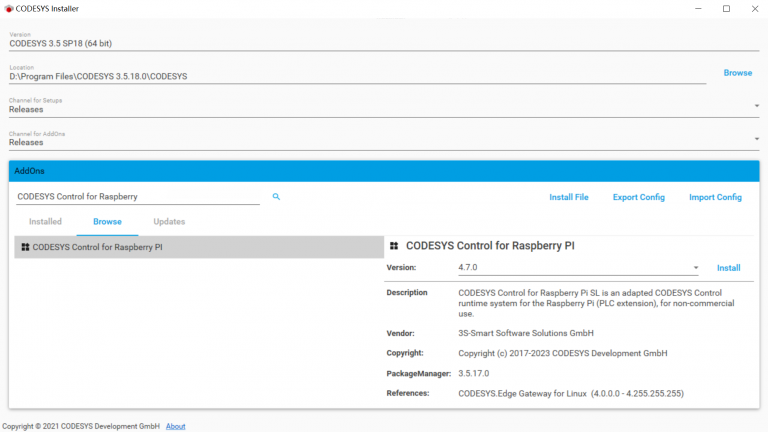This screenshot has height=432, width=768.
Task: Click the AddOns search input field
Action: click(x=138, y=197)
